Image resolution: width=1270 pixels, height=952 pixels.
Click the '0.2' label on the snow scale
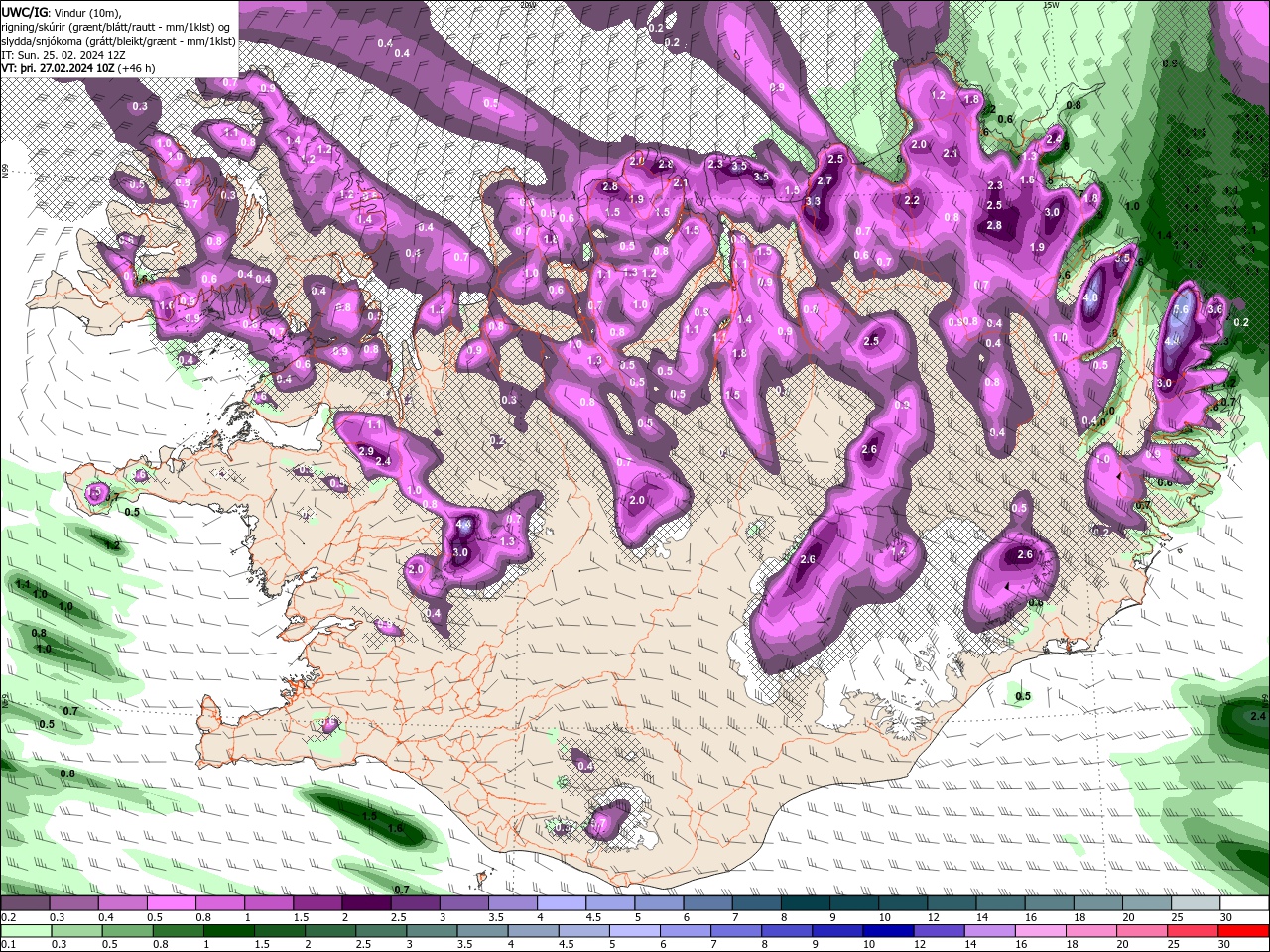click(8, 917)
